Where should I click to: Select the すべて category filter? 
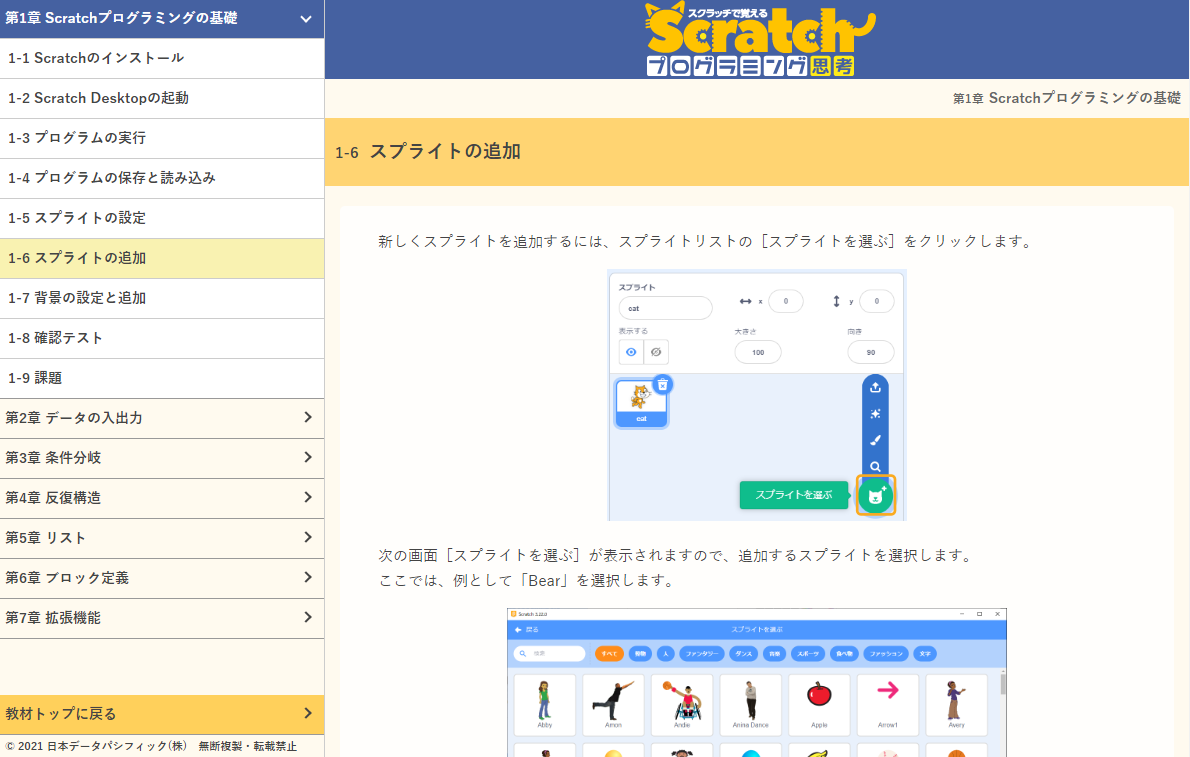[609, 653]
